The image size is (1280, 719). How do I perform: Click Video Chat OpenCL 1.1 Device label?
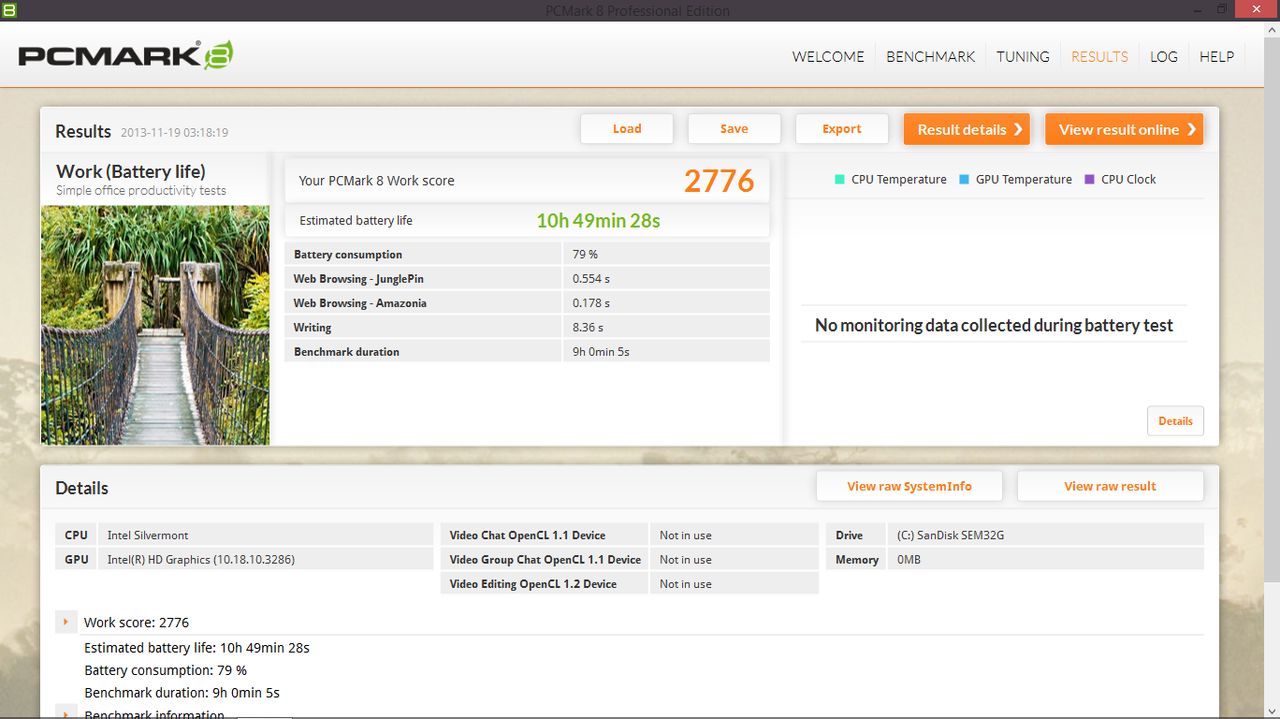tap(527, 535)
